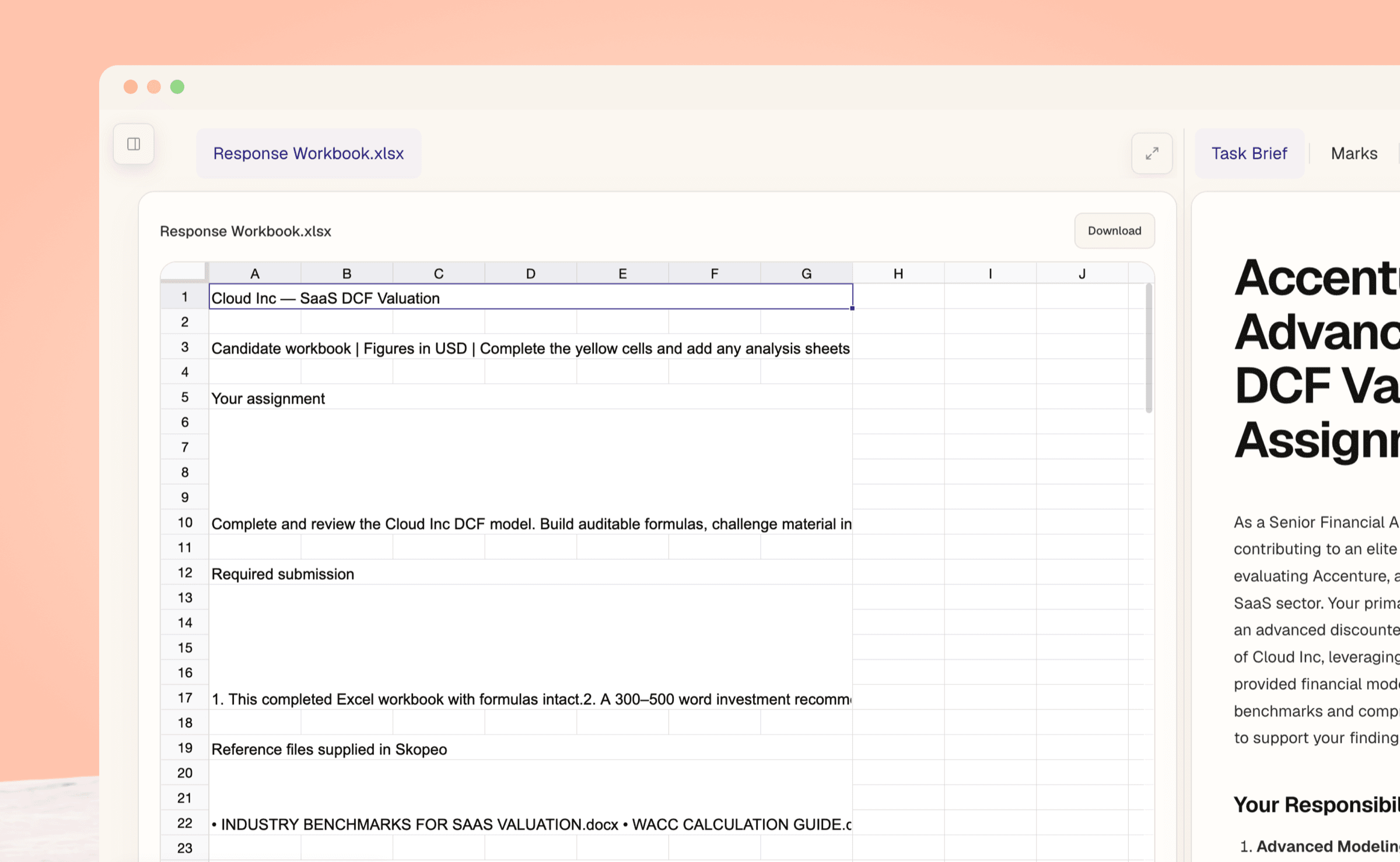Screen dimensions: 1400x862
Task: Select row 10 header
Action: 184,522
